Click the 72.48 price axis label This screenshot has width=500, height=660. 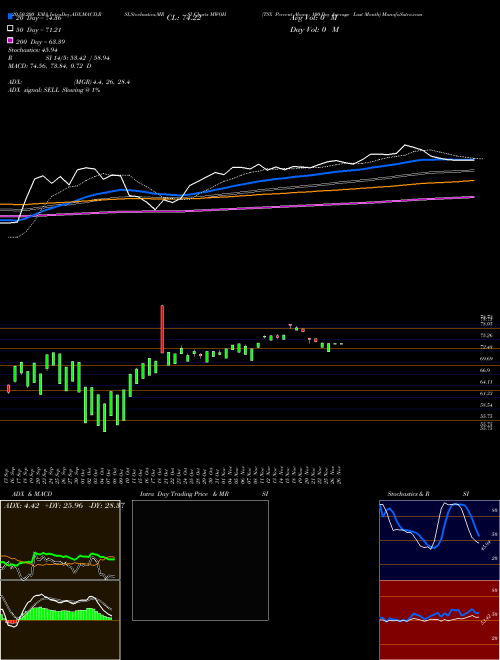486,347
